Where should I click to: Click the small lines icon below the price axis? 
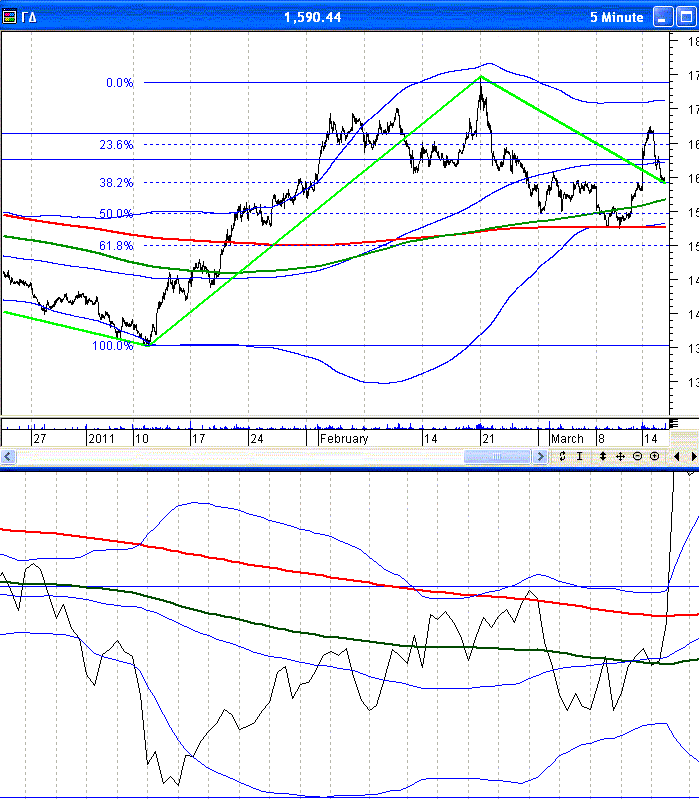(673, 423)
